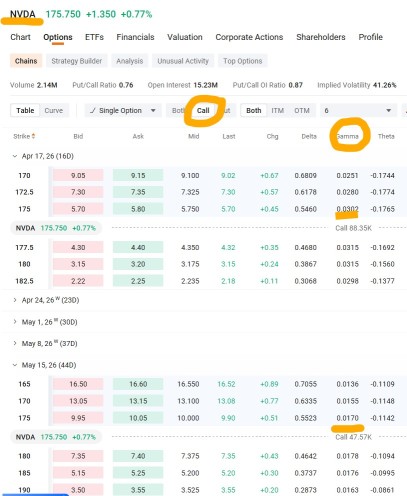Viewport: 407px width, 496px height.
Task: Click the Single Option dropdown arrow
Action: pyautogui.click(x=153, y=110)
